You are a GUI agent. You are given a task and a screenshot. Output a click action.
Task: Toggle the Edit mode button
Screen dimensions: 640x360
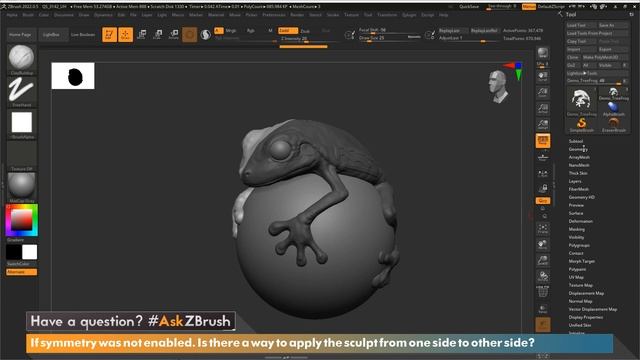(x=109, y=35)
